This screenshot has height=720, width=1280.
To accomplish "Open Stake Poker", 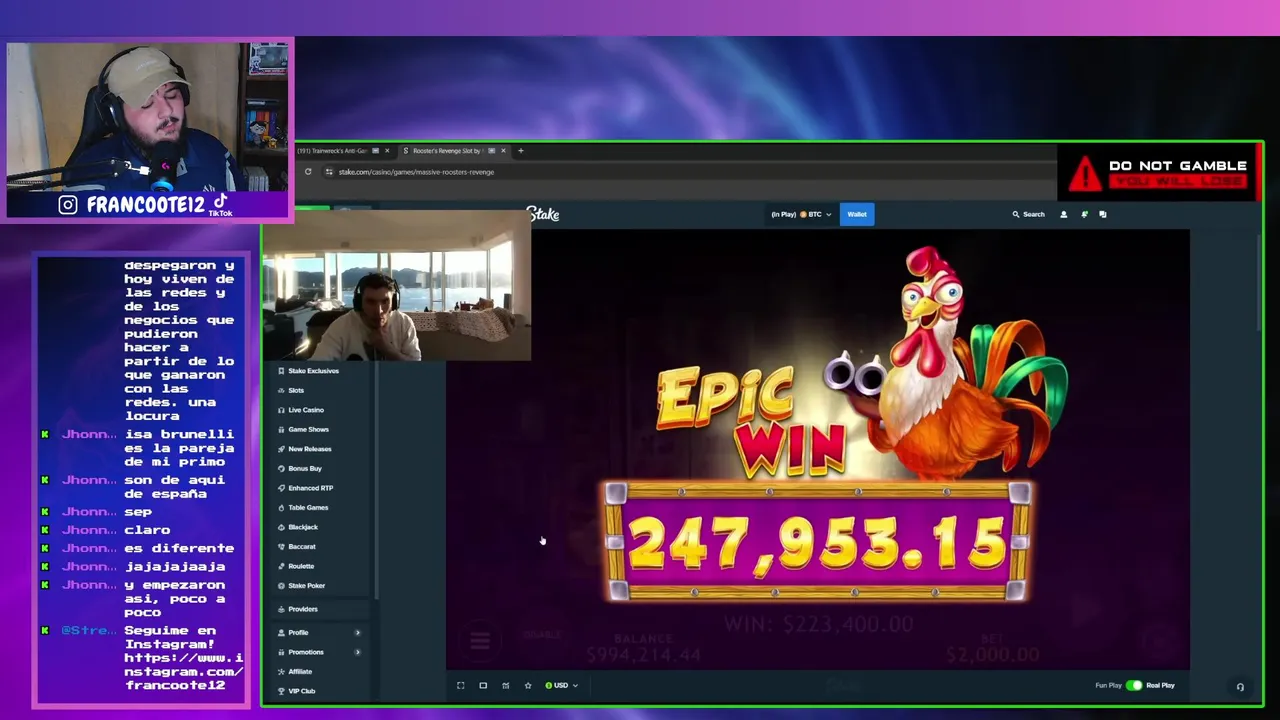I will click(306, 585).
